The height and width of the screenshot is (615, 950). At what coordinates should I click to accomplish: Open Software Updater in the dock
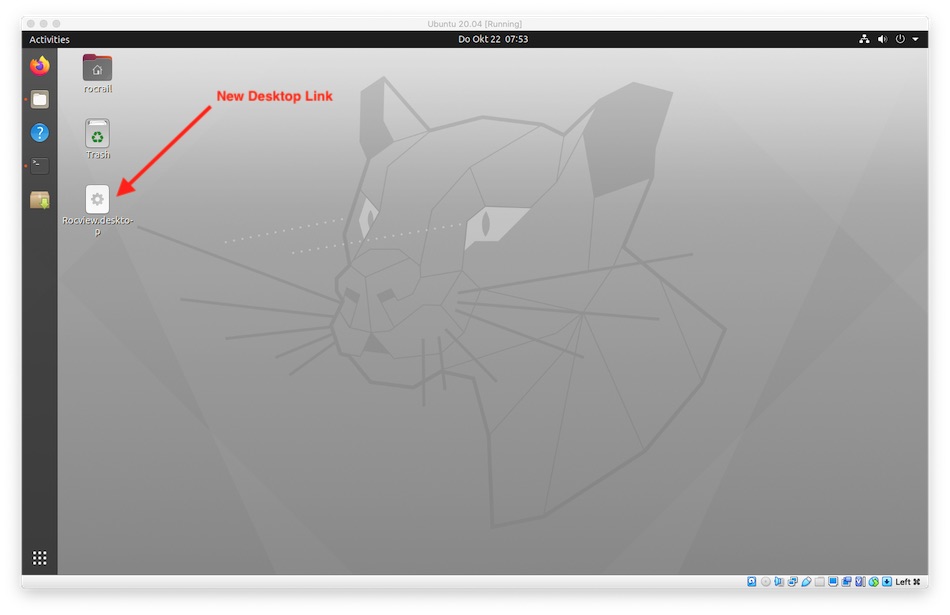point(39,200)
